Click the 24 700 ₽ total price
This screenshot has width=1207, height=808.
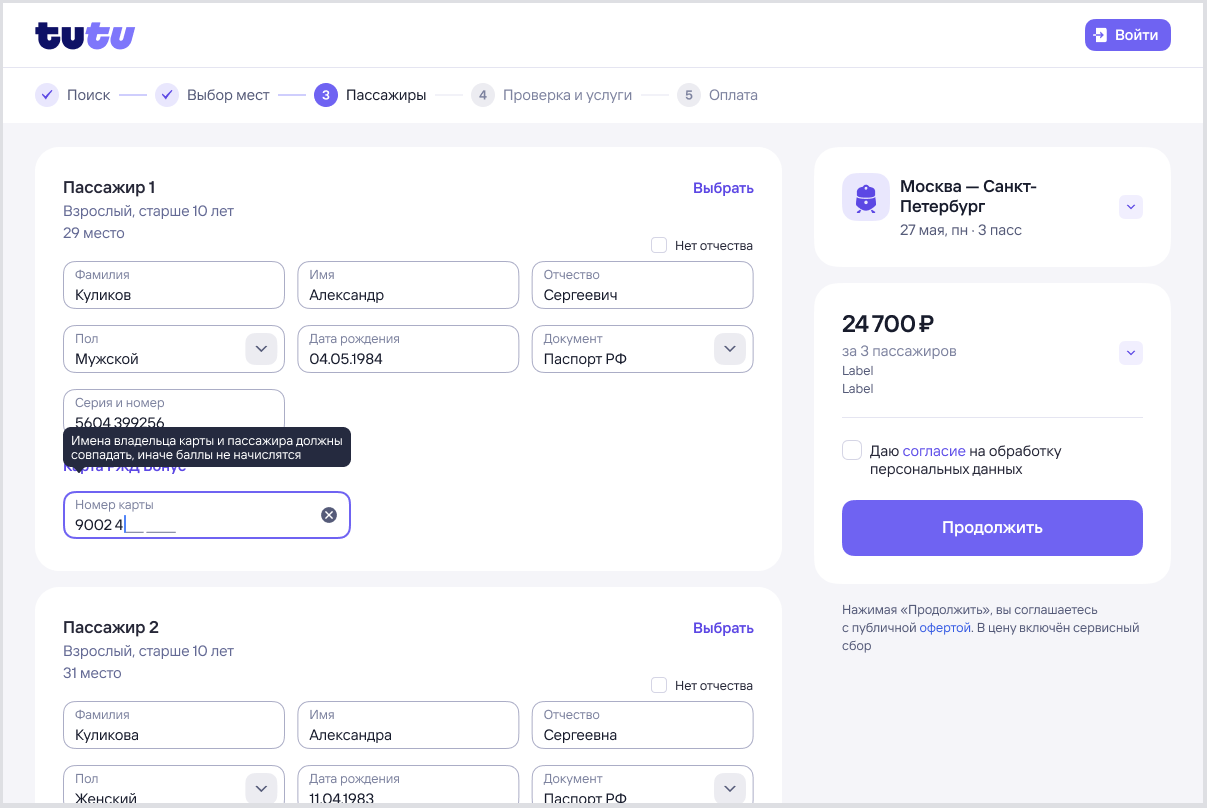coord(888,324)
